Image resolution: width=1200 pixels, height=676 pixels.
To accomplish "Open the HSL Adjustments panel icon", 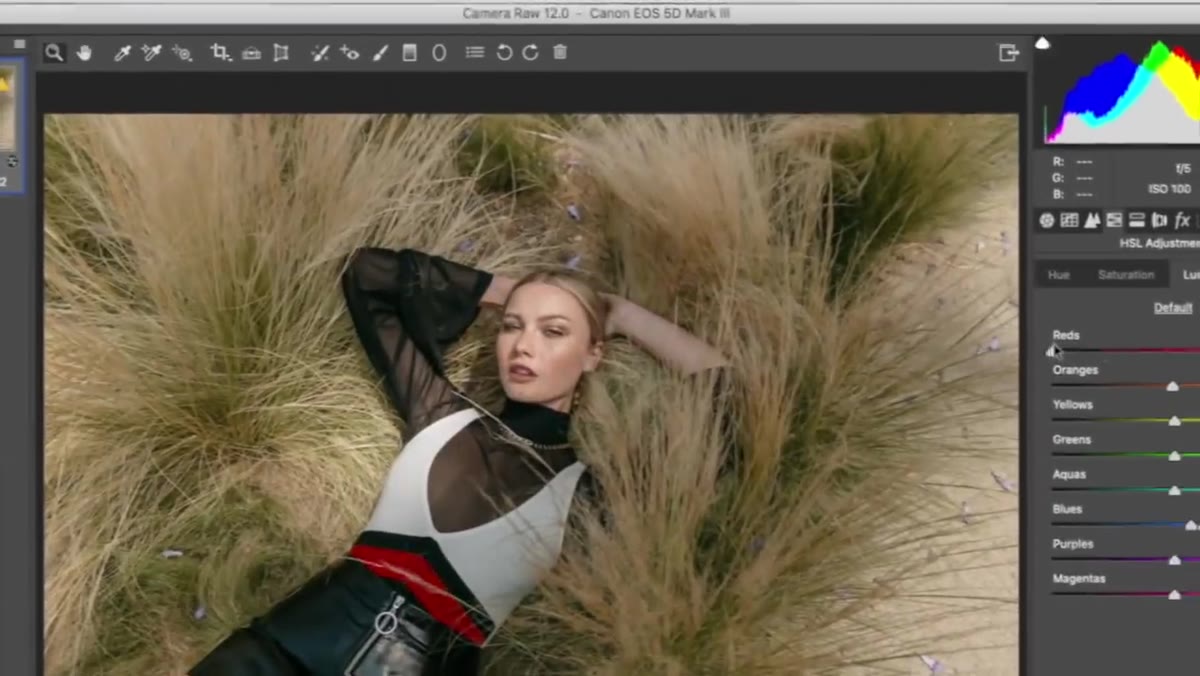I will tap(1114, 220).
